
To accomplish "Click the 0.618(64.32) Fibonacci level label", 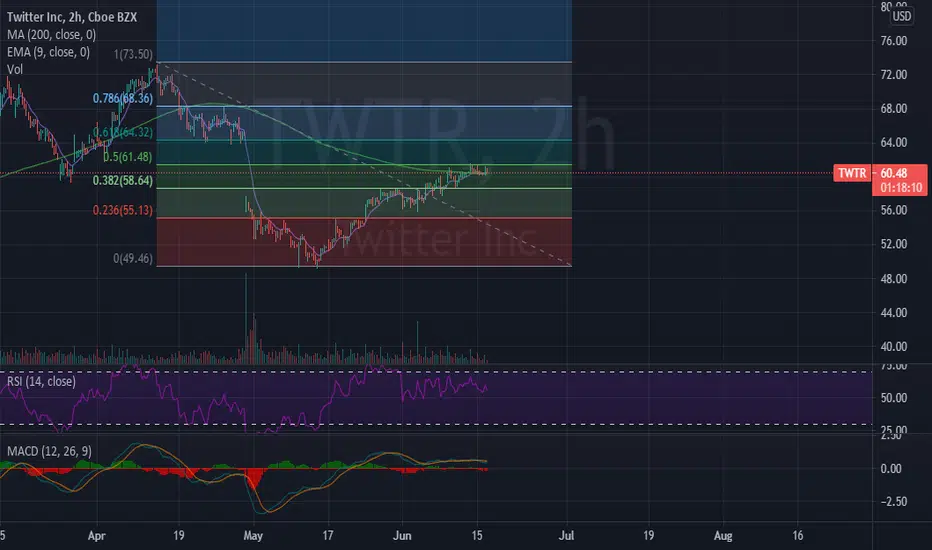I will tap(122, 132).
